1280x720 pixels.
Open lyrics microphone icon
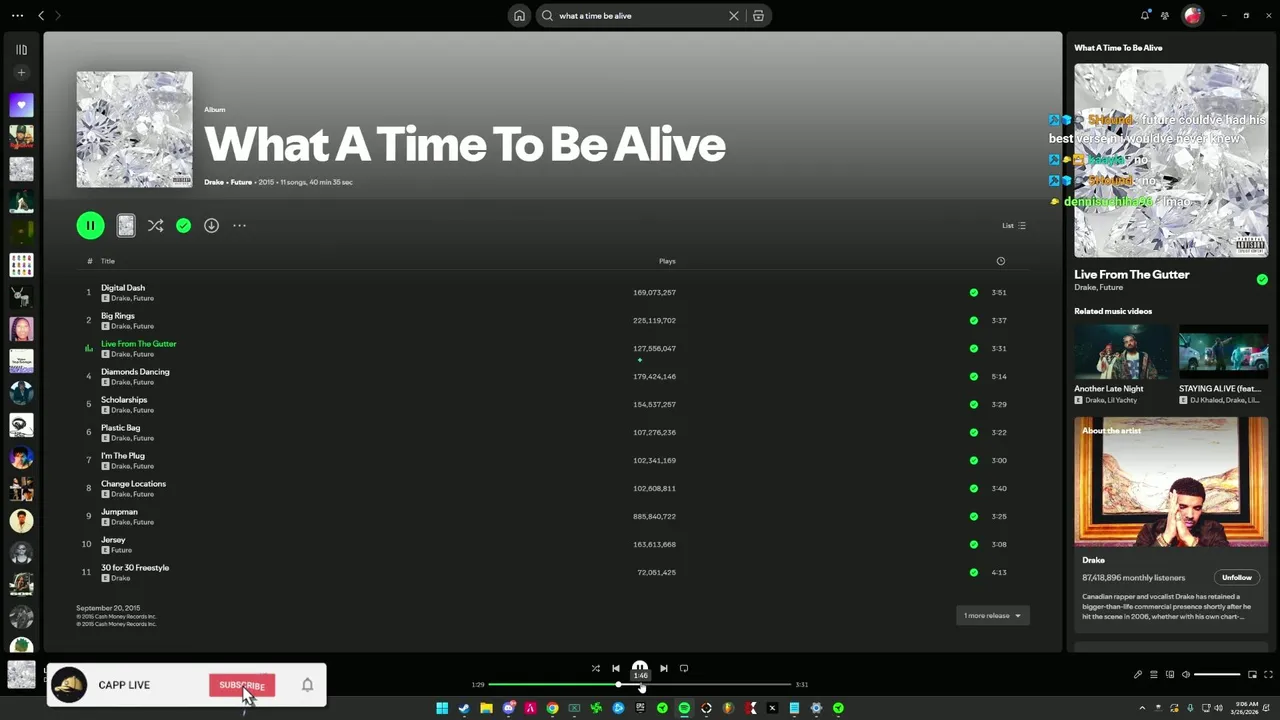point(1138,675)
